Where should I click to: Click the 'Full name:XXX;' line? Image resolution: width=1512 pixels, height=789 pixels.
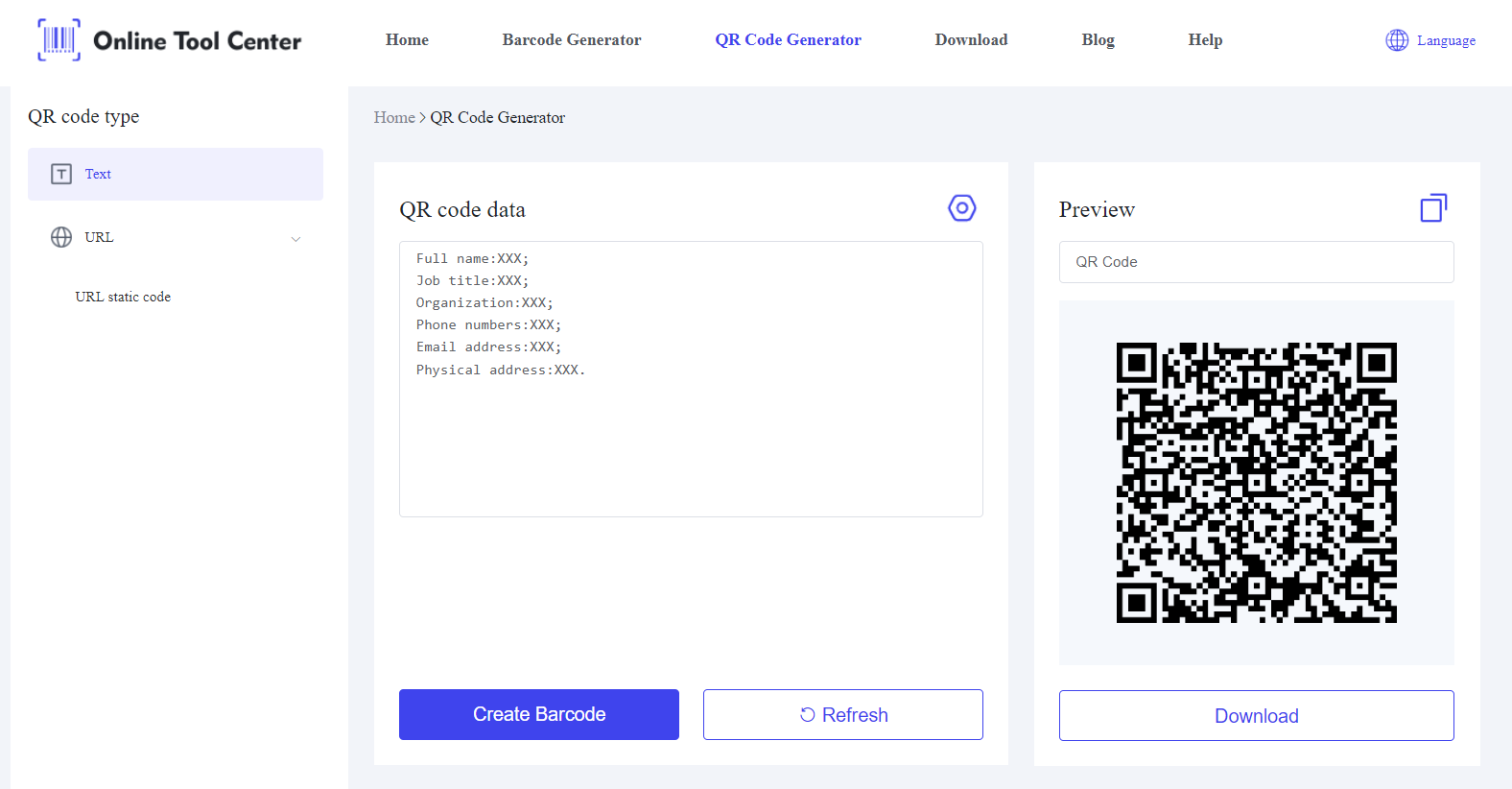tap(472, 258)
